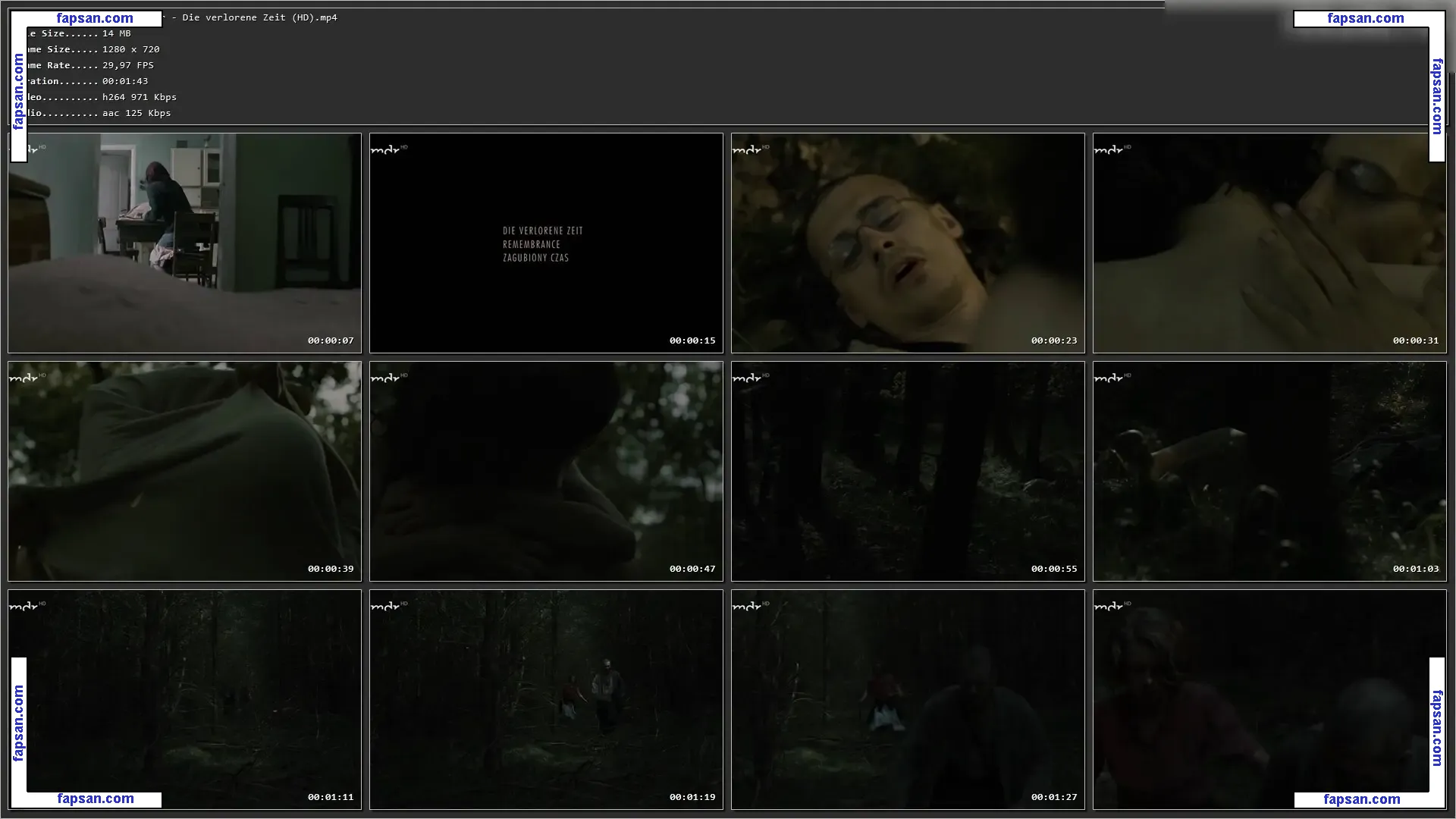
Task: Click the filename text 'Die verlorene Zeit (HD).mp4'
Action: (x=259, y=17)
